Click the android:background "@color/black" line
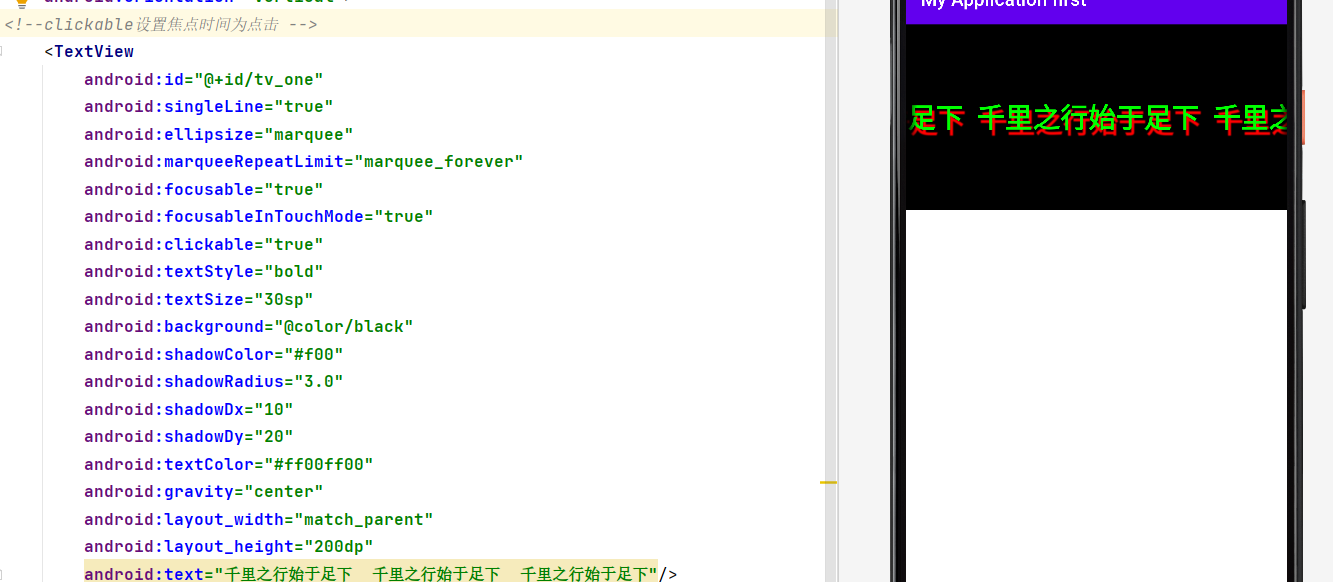The width and height of the screenshot is (1333, 582). [249, 327]
